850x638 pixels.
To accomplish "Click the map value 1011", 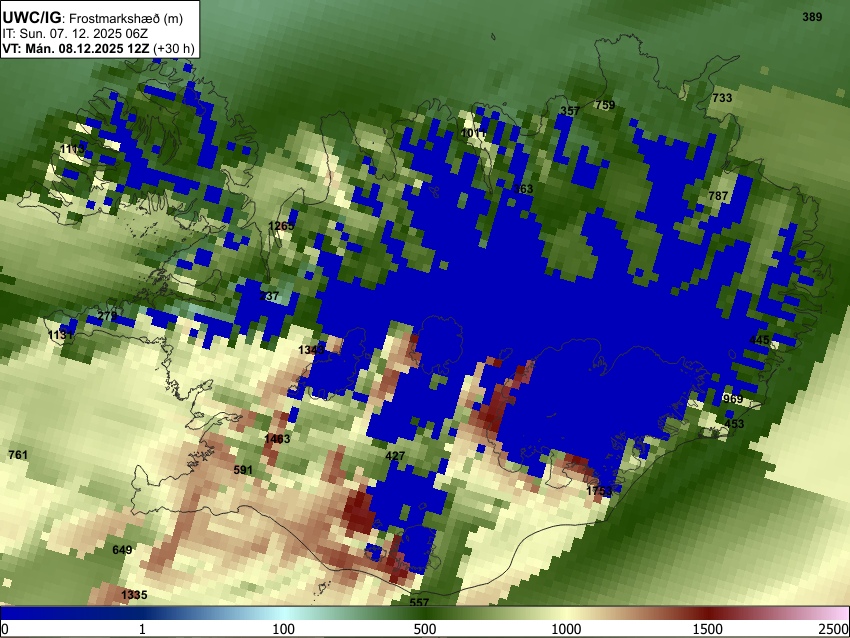I will [x=473, y=133].
